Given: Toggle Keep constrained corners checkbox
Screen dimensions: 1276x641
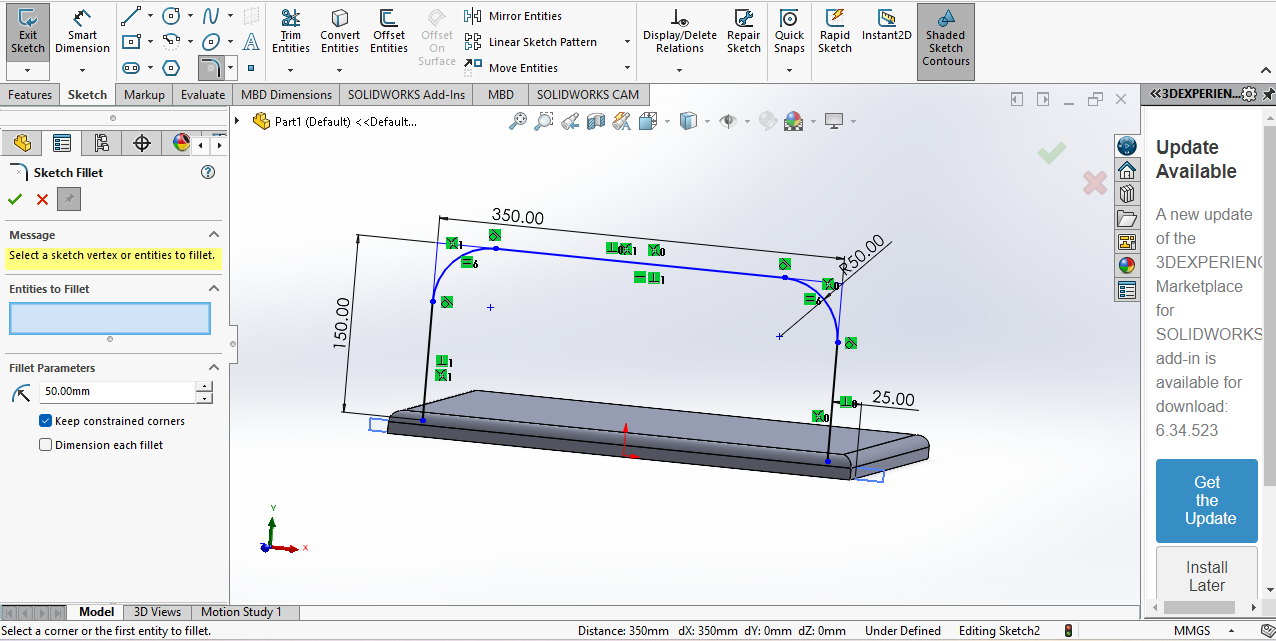Looking at the screenshot, I should (45, 421).
